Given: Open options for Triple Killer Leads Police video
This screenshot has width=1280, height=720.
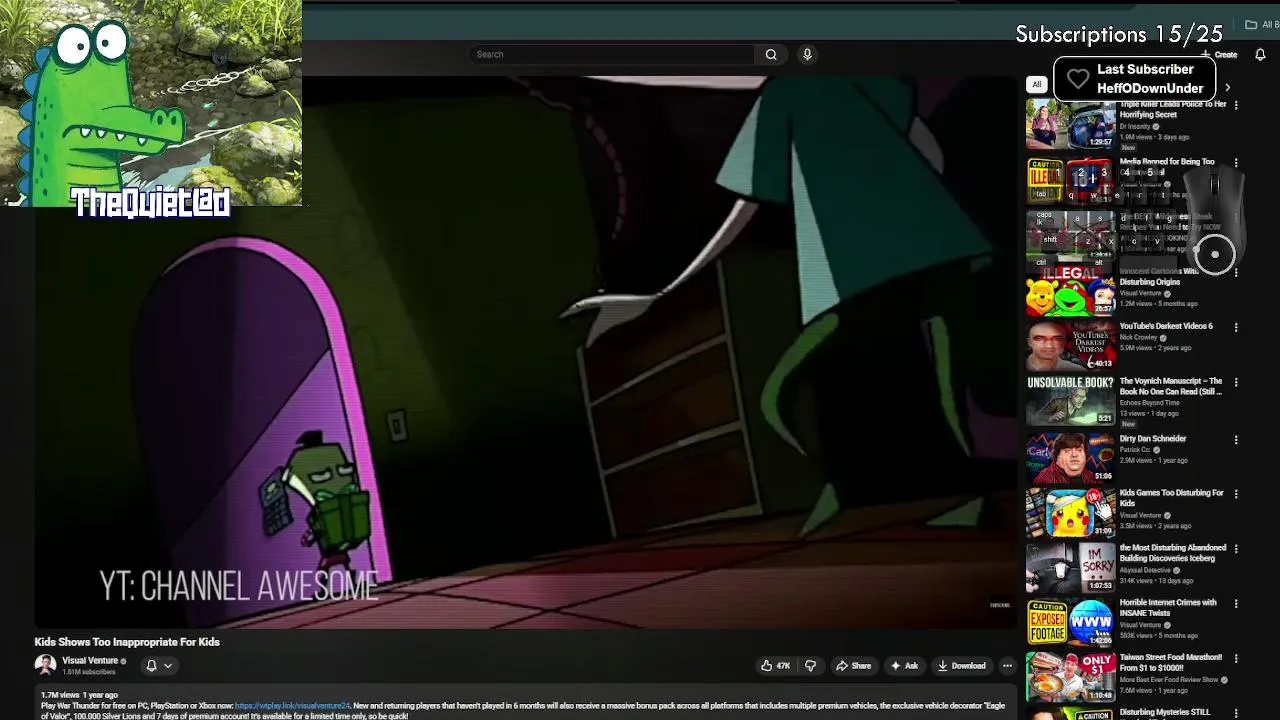Looking at the screenshot, I should tap(1236, 105).
